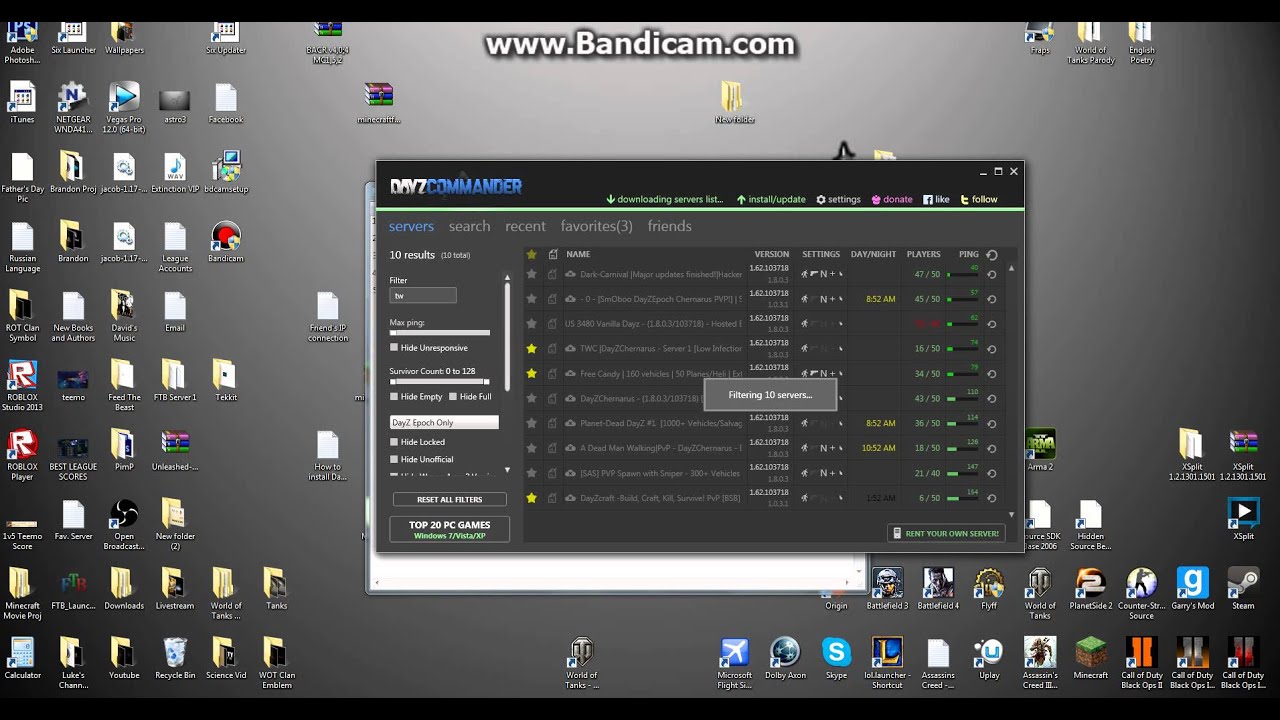The image size is (1280, 720).
Task: Click the refresh-all icon beside PING header
Action: 990,254
